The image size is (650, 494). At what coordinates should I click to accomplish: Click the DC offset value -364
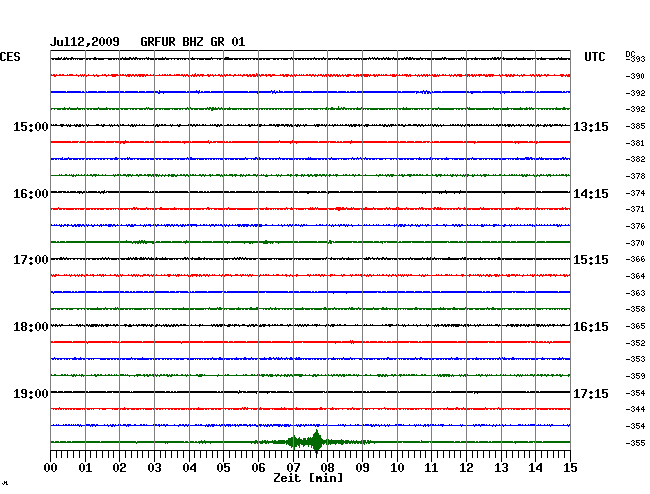click(x=635, y=276)
